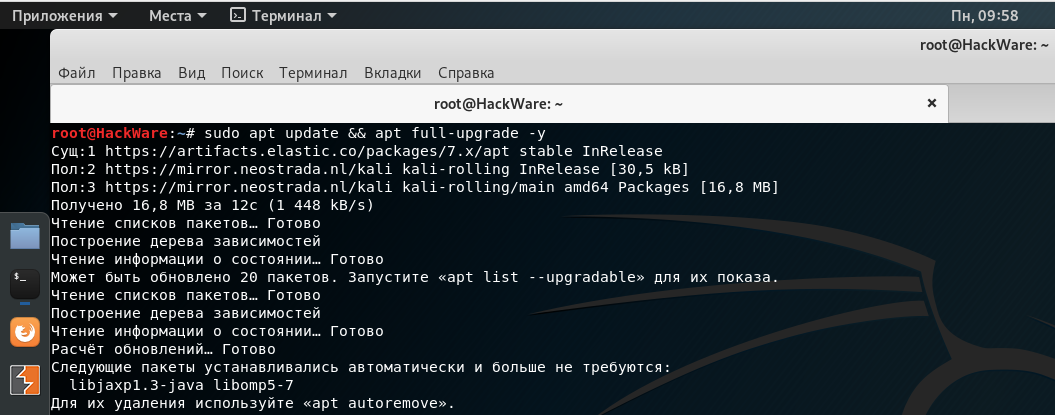Click the Terminal icon in the dock
This screenshot has height=415, width=1055.
[25, 283]
